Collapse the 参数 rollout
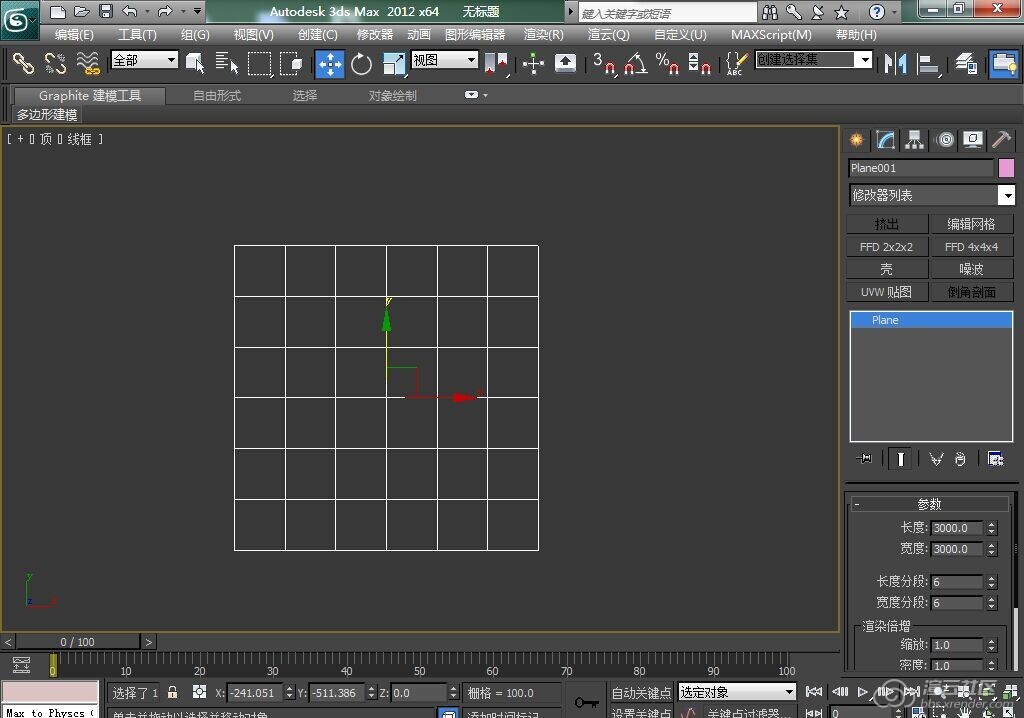The image size is (1024, 718). [929, 504]
